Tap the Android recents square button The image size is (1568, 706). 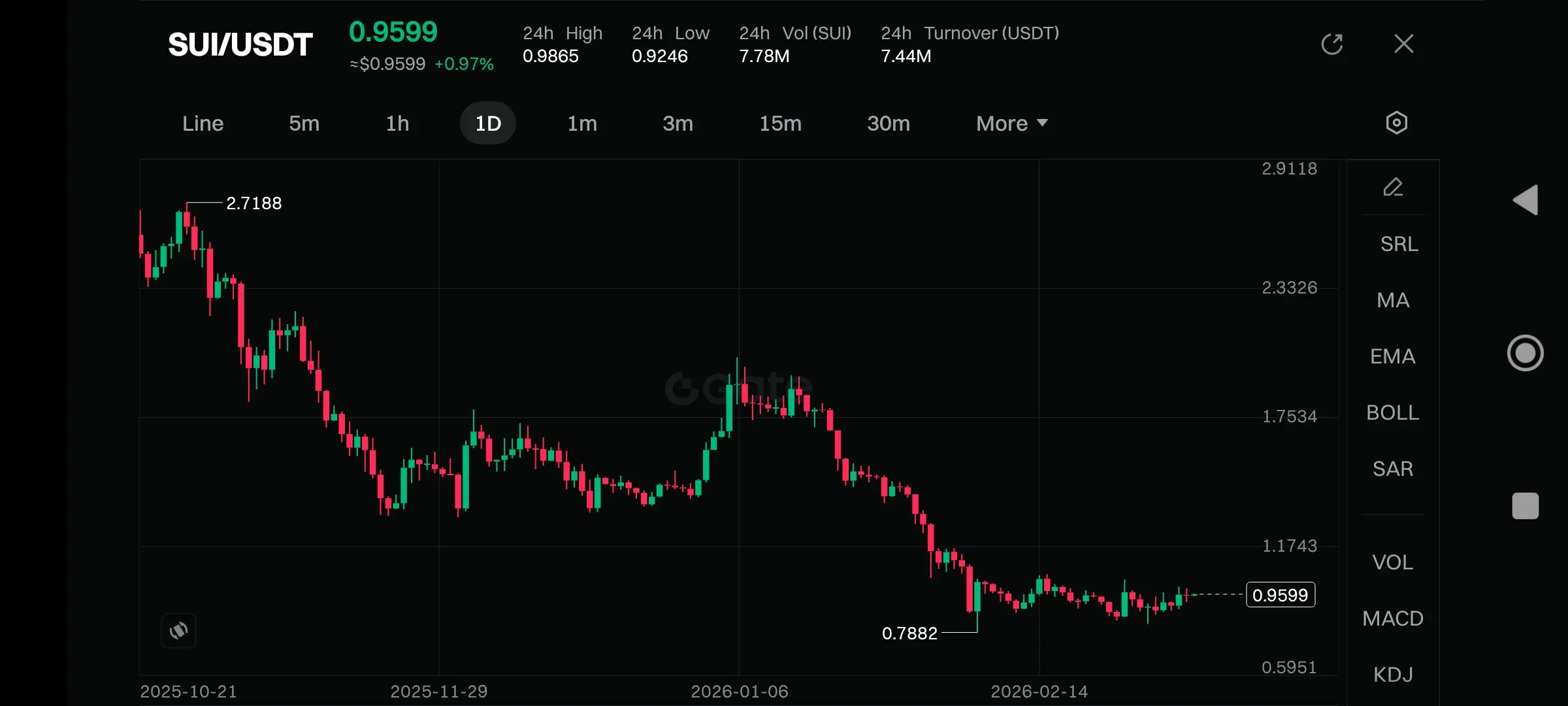(x=1525, y=506)
